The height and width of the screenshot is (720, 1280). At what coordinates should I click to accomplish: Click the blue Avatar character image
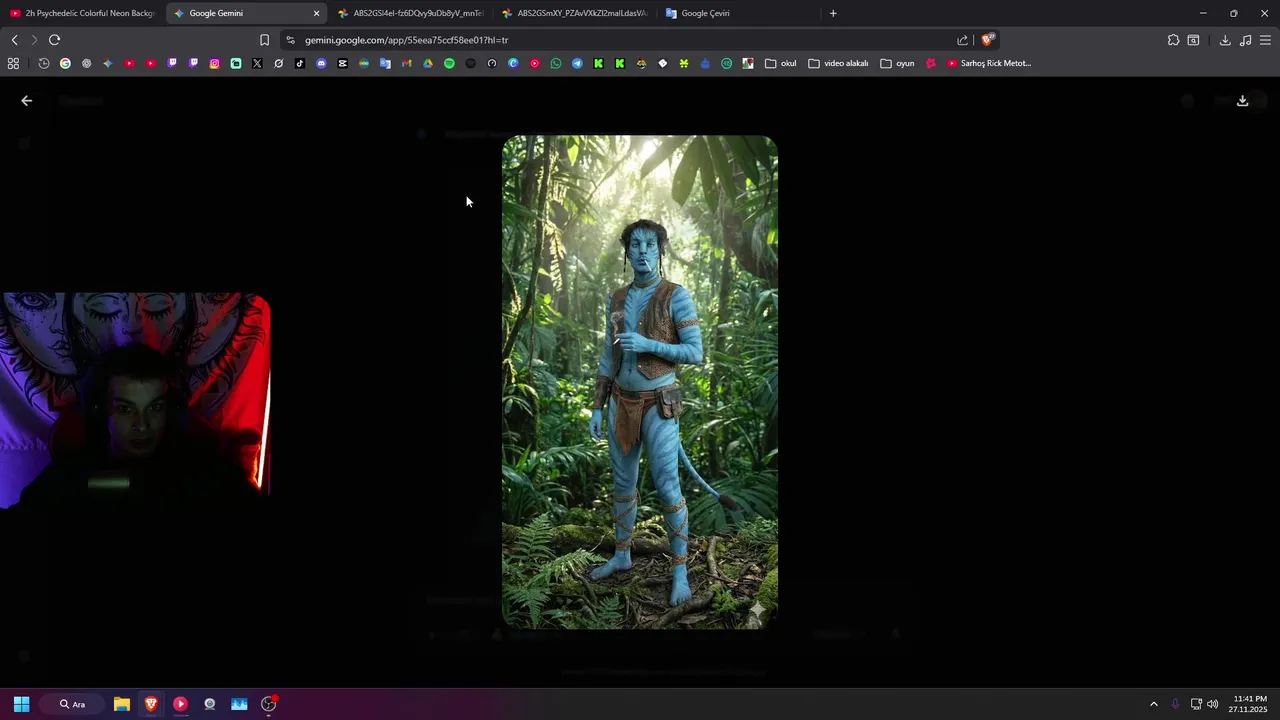[x=640, y=382]
